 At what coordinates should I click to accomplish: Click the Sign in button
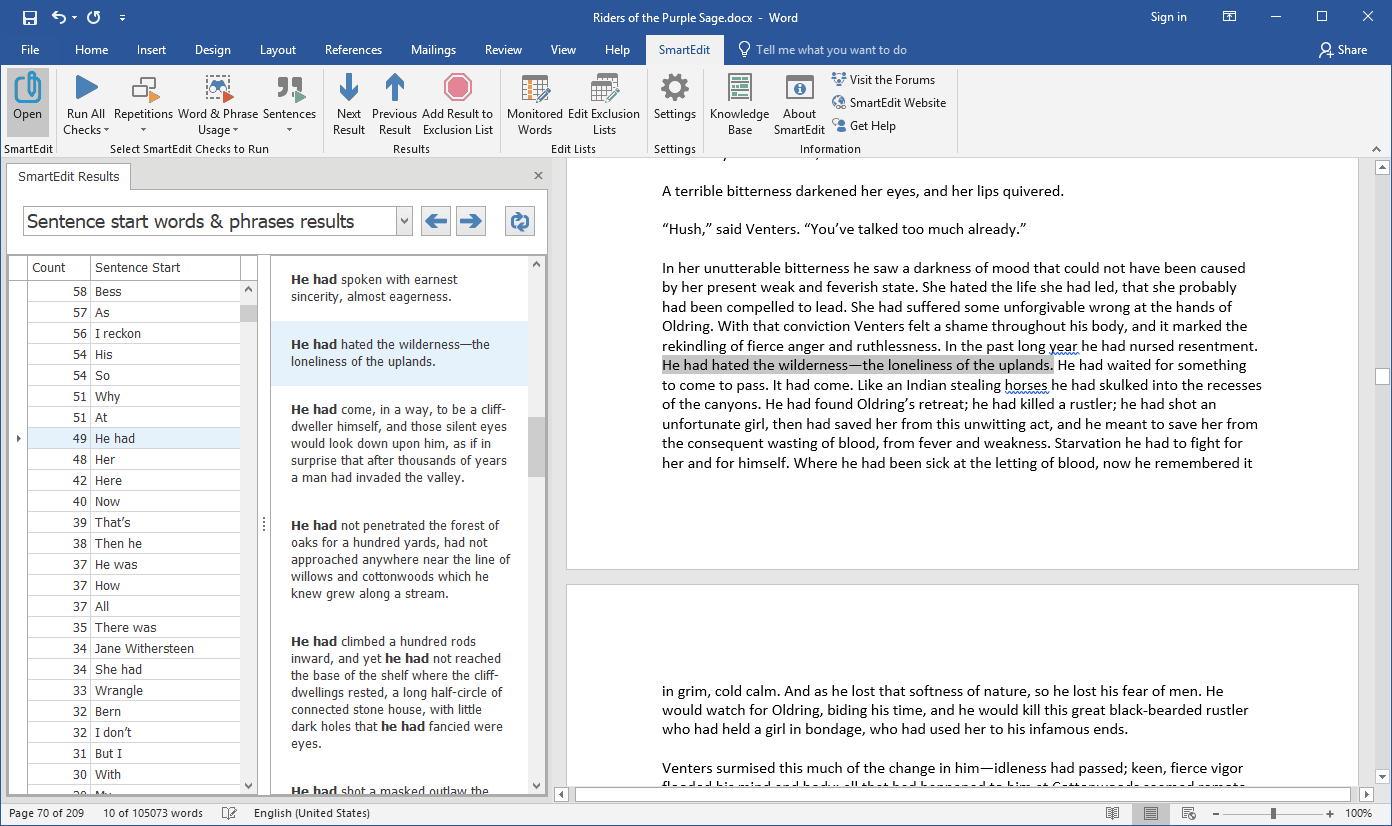pos(1168,17)
